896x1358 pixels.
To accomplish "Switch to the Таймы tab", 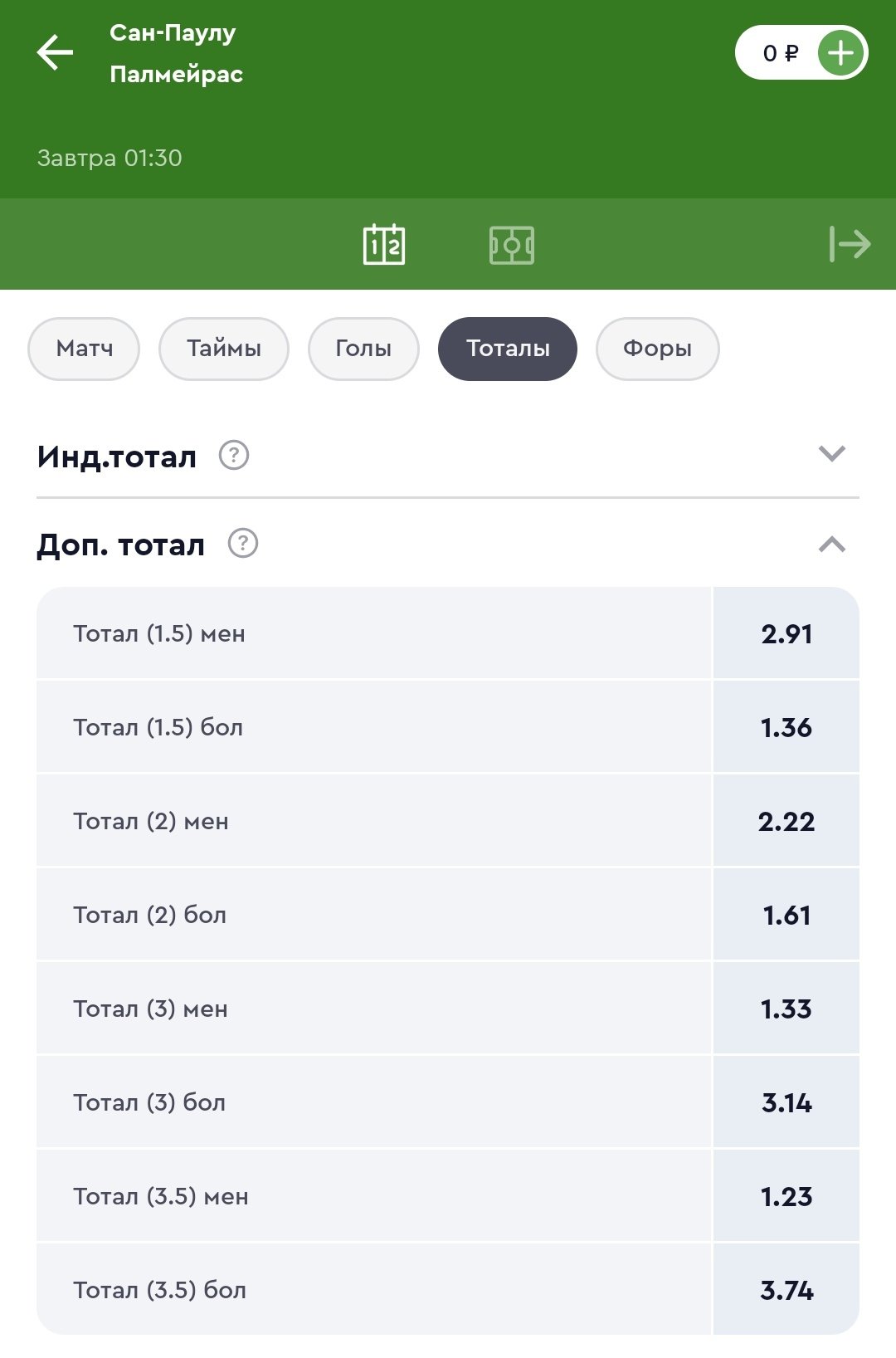I will point(224,349).
